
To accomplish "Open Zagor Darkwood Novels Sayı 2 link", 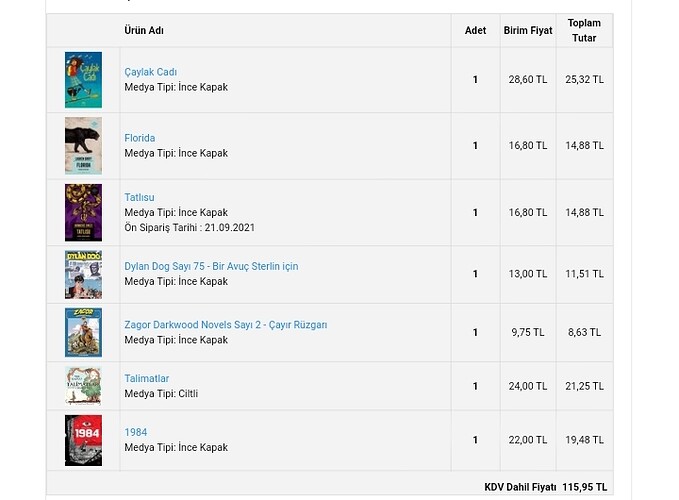I will tap(225, 325).
